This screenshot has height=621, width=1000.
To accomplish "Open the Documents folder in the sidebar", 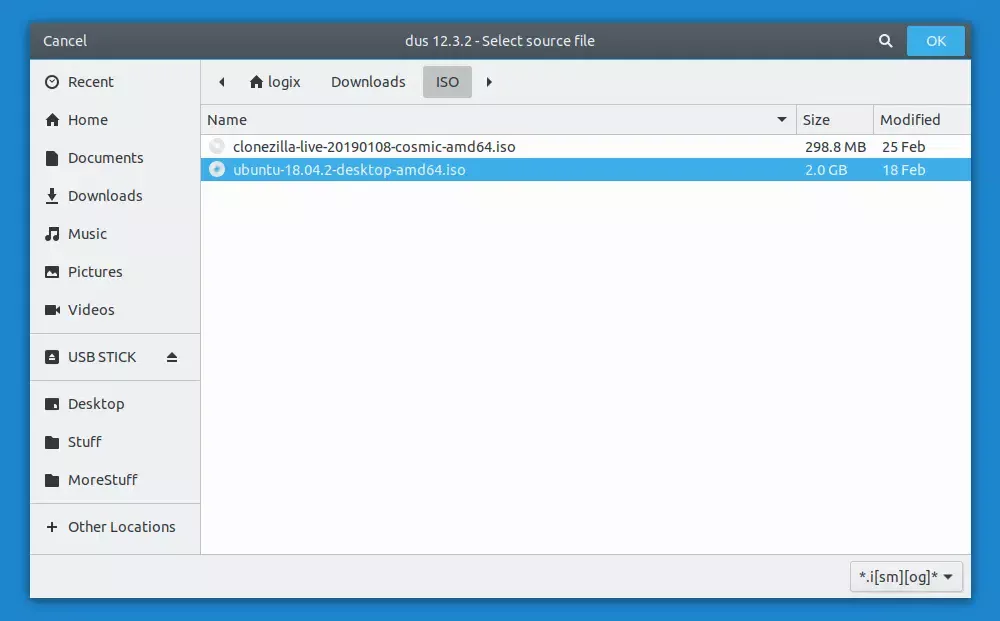I will click(105, 158).
